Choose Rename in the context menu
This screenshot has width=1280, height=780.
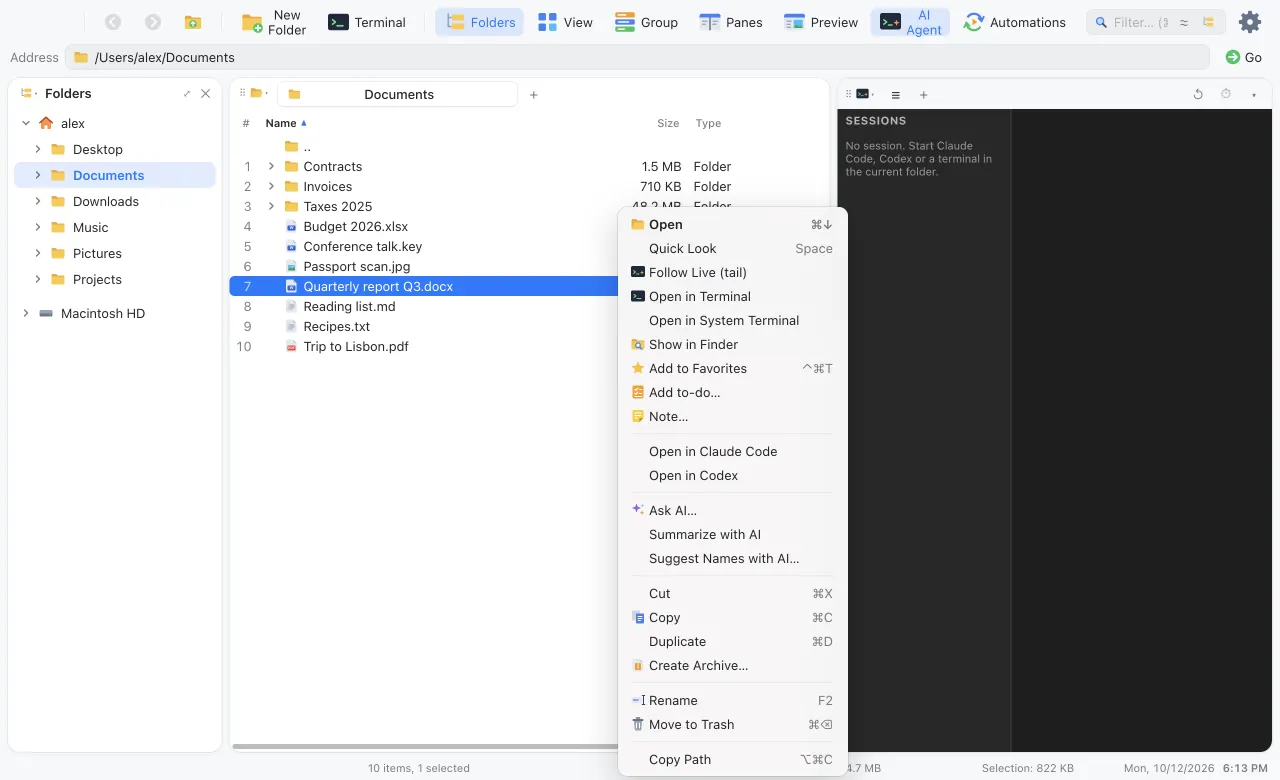point(732,700)
